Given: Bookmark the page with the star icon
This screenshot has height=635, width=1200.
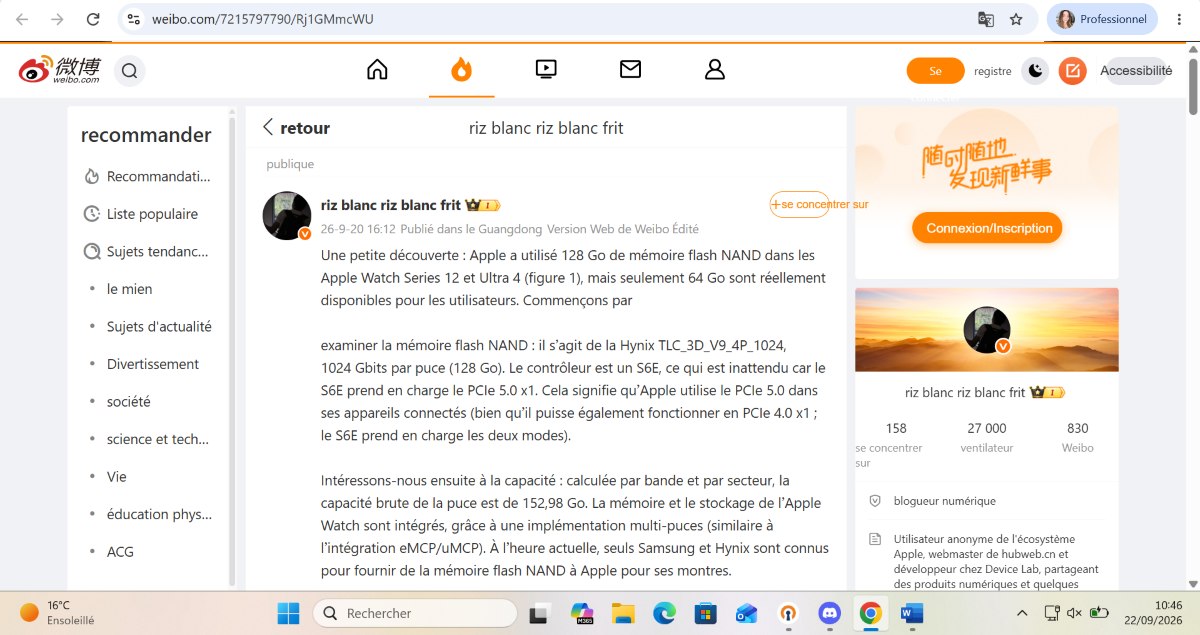Looking at the screenshot, I should [x=1016, y=19].
